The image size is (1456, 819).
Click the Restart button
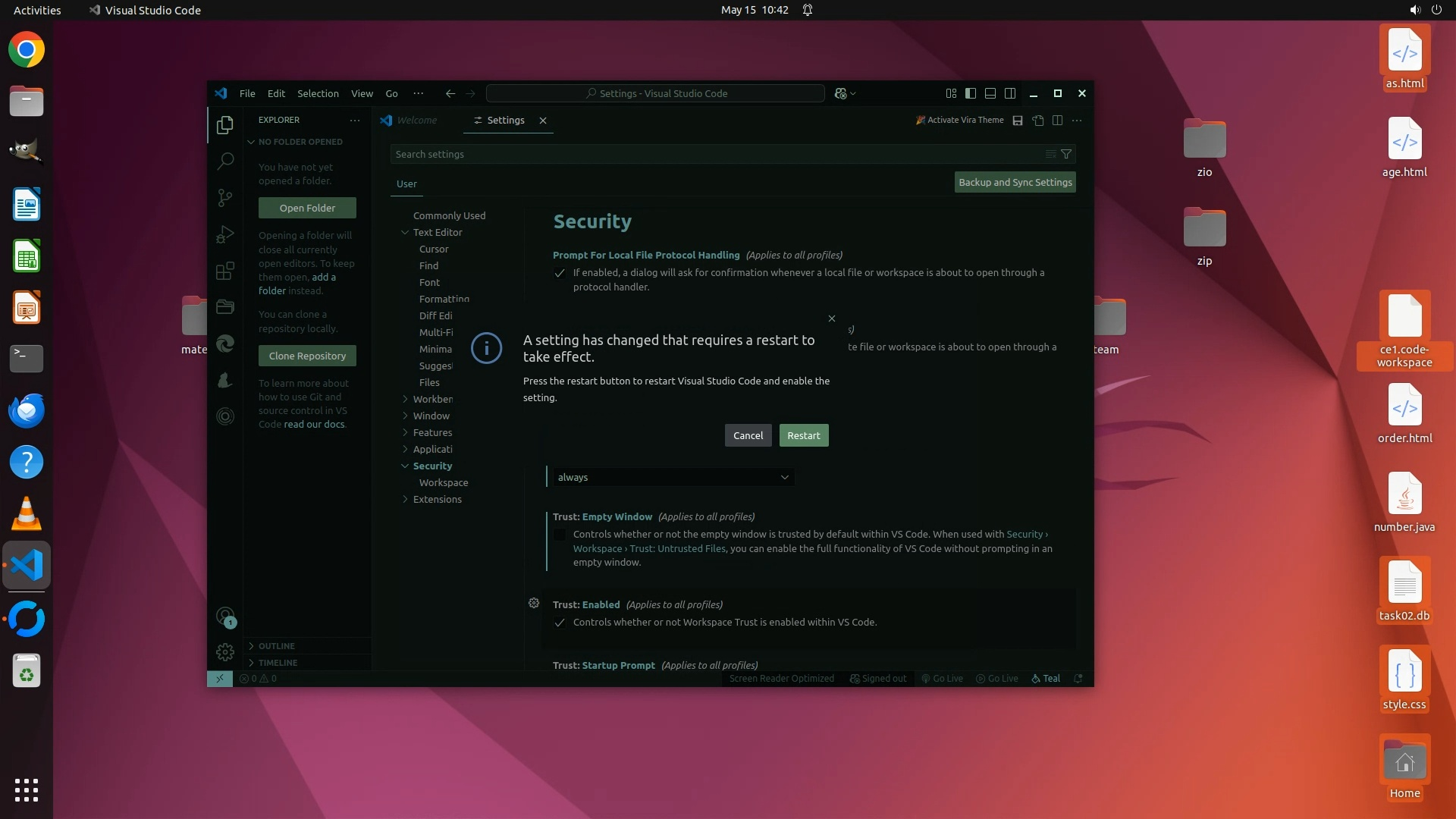pos(803,435)
